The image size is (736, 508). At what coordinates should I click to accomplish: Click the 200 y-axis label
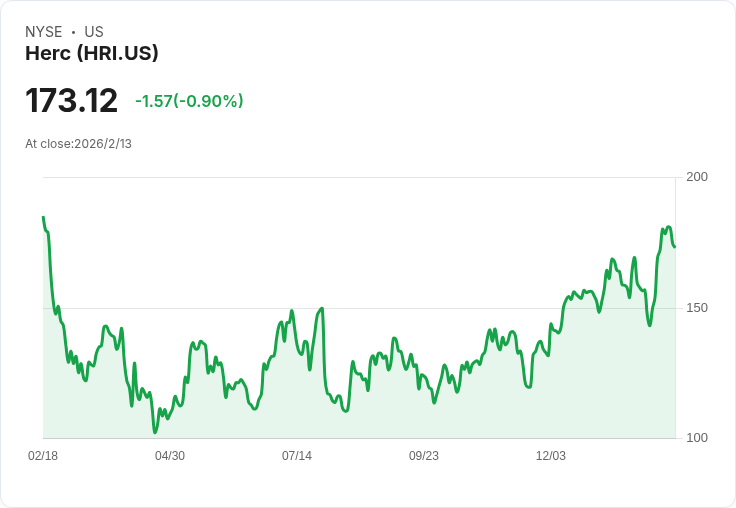(x=697, y=177)
